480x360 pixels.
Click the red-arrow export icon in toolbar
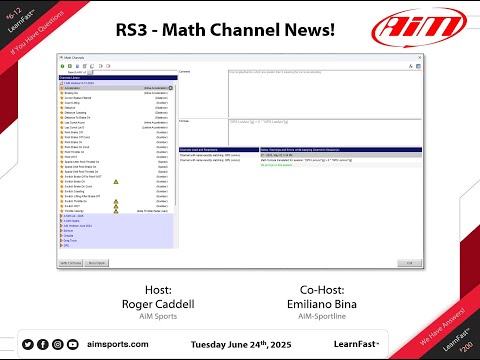[108, 66]
